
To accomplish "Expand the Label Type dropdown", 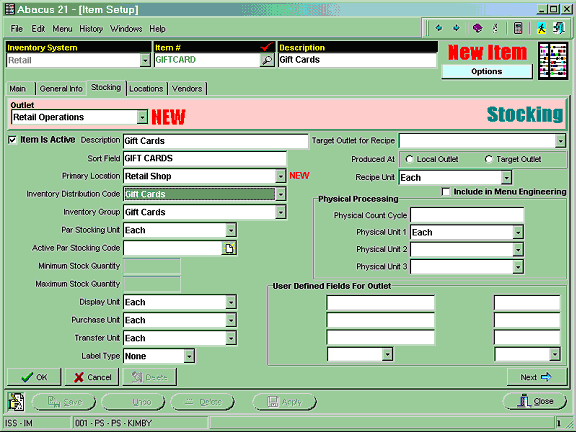I will [x=189, y=356].
